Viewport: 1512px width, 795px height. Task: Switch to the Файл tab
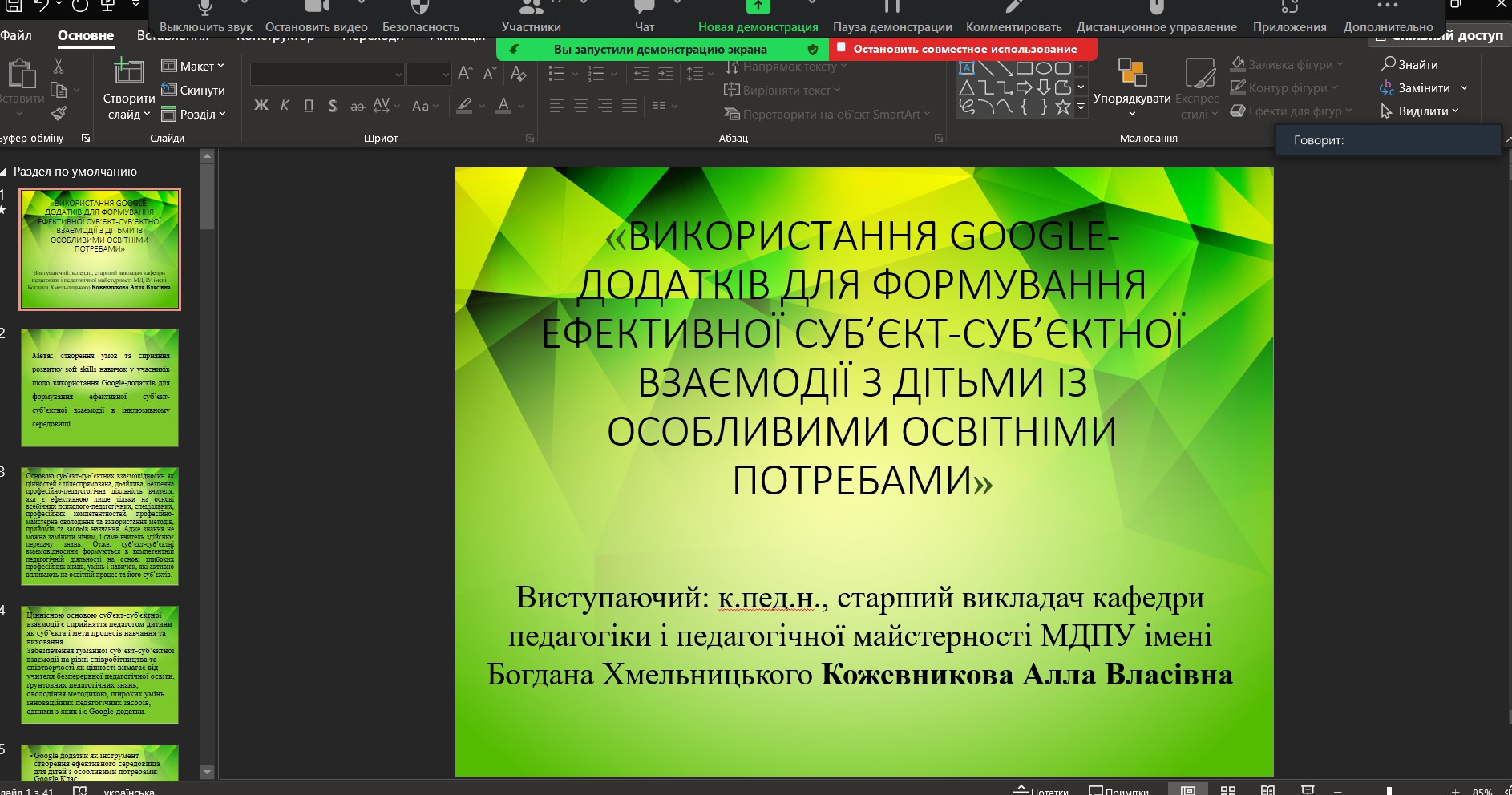click(x=16, y=35)
